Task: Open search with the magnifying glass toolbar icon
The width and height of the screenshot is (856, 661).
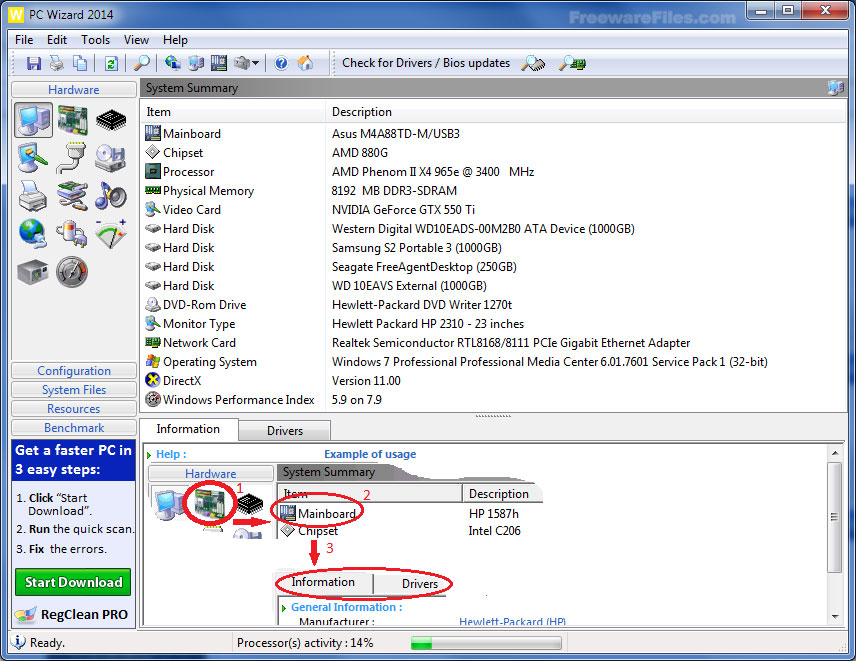Action: pyautogui.click(x=141, y=63)
